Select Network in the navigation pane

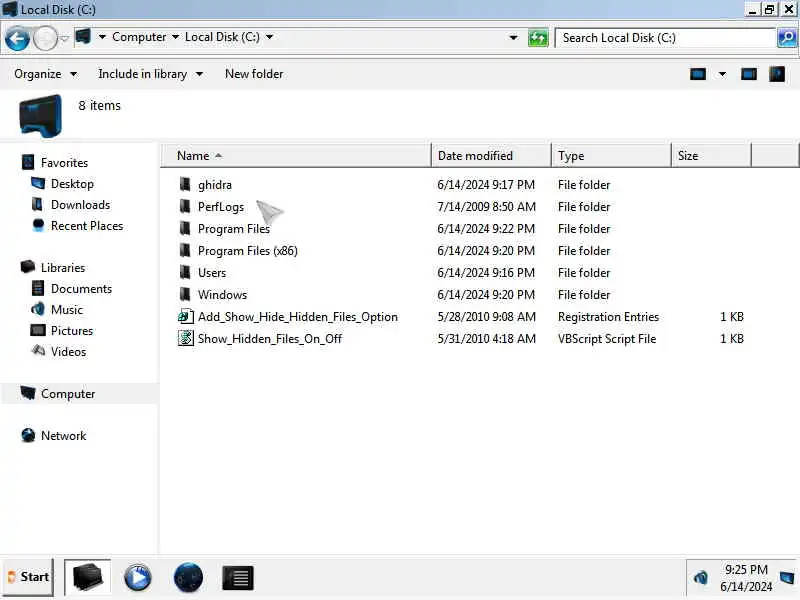point(63,436)
